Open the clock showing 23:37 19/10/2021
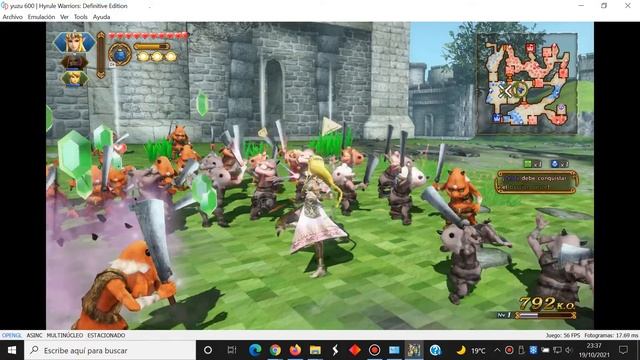The height and width of the screenshot is (360, 640). coord(594,350)
